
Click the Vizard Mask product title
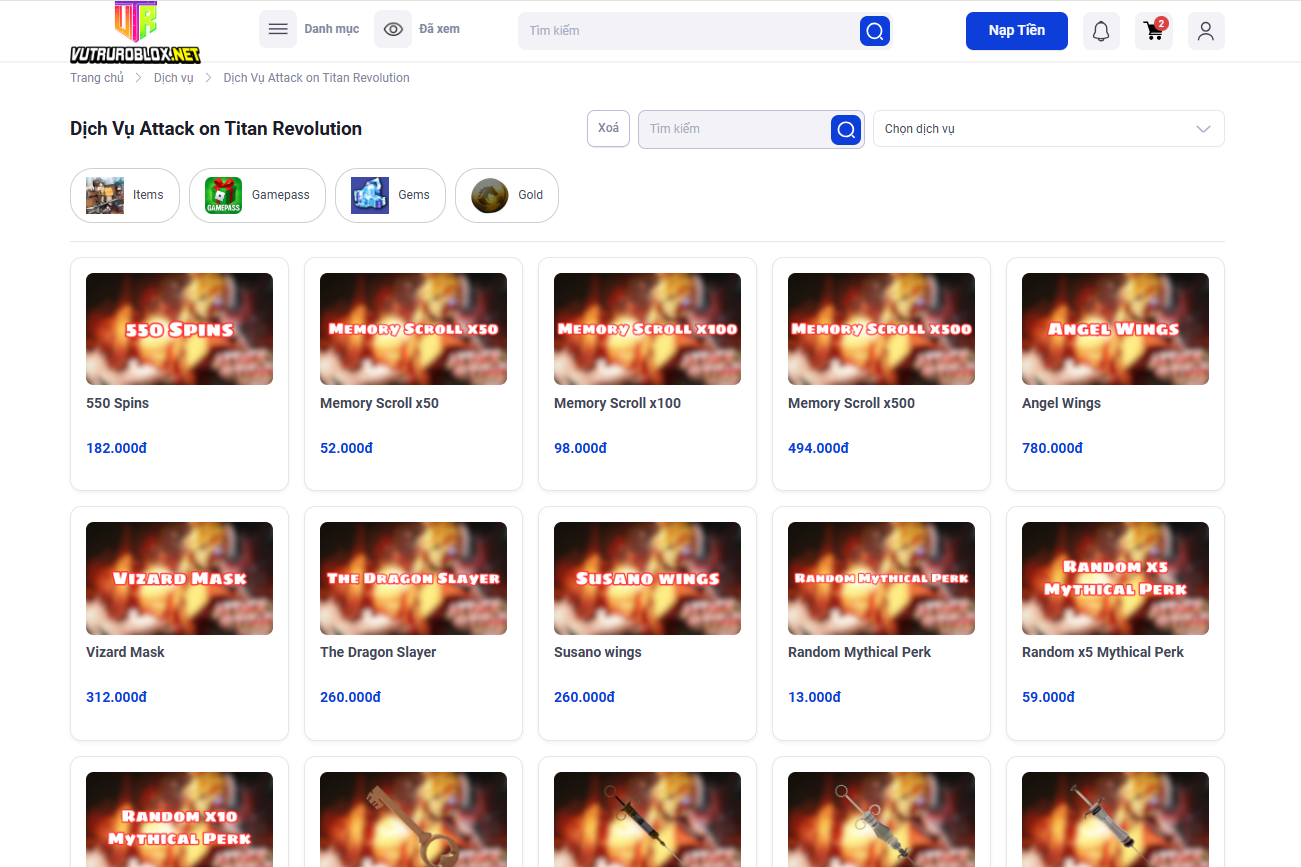(x=125, y=652)
